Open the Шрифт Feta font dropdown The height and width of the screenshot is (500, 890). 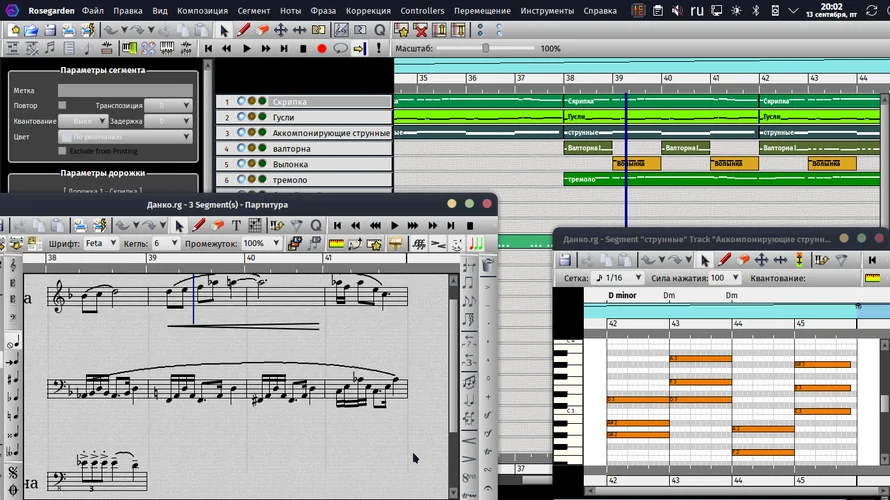101,243
